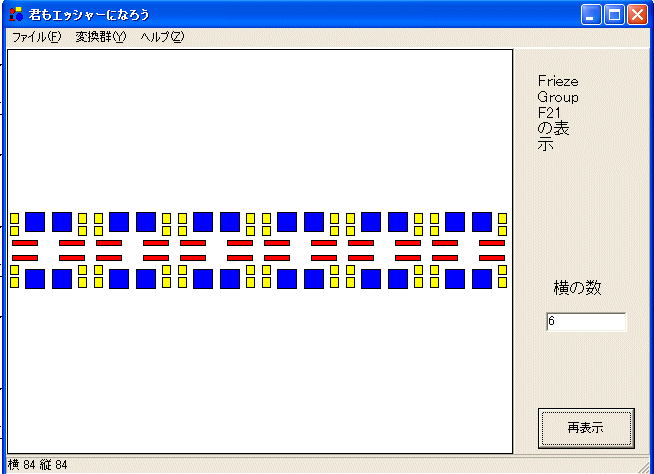Close the 君もエッシャーになろう window

coord(638,15)
